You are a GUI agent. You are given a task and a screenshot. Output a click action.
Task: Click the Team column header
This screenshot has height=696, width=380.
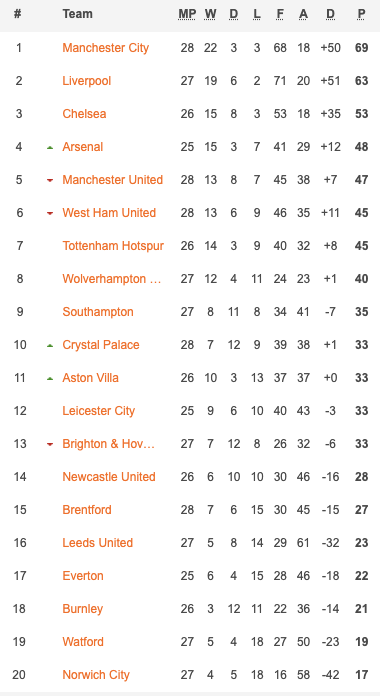(x=77, y=14)
